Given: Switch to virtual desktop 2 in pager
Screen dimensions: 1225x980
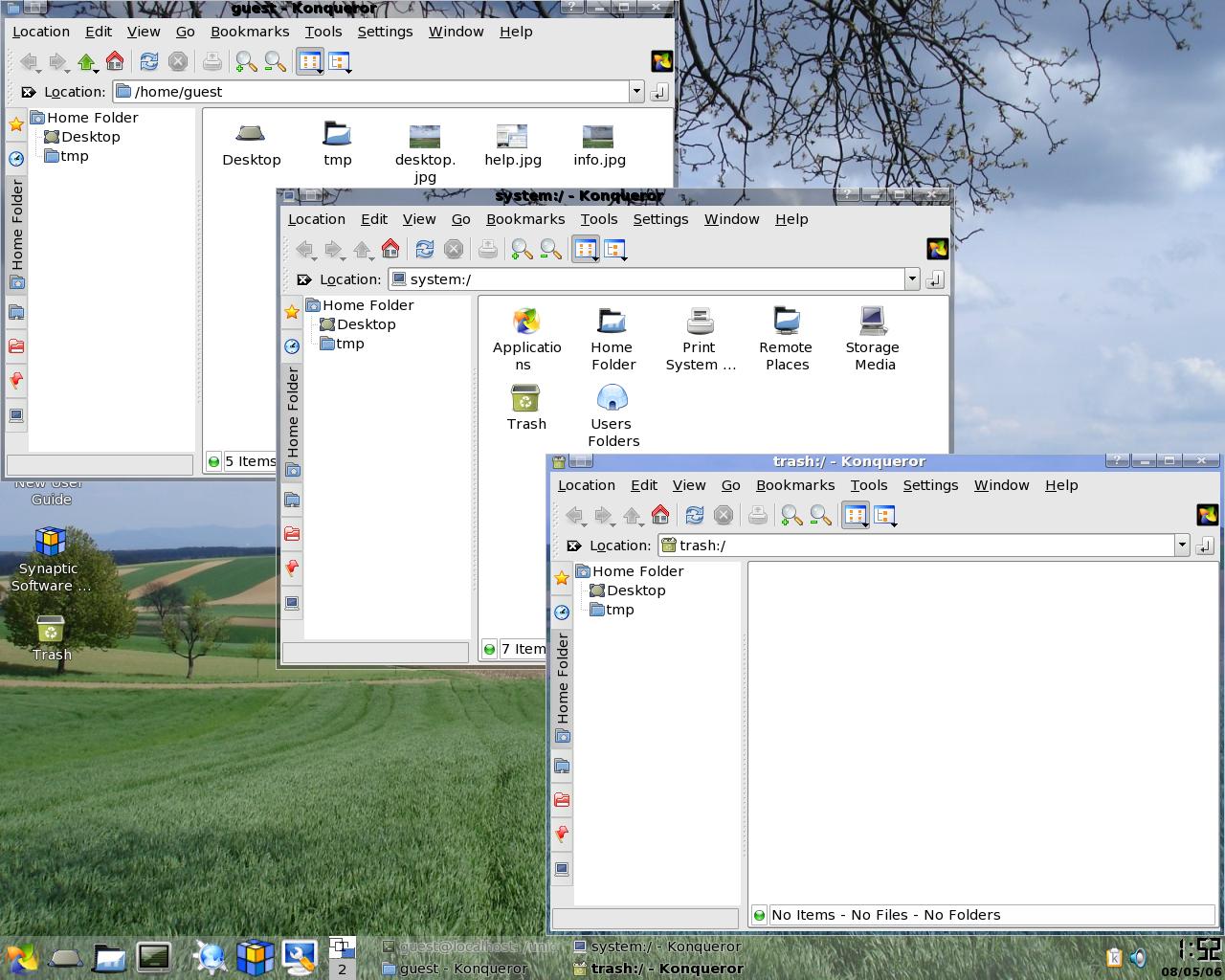Looking at the screenshot, I should point(342,969).
